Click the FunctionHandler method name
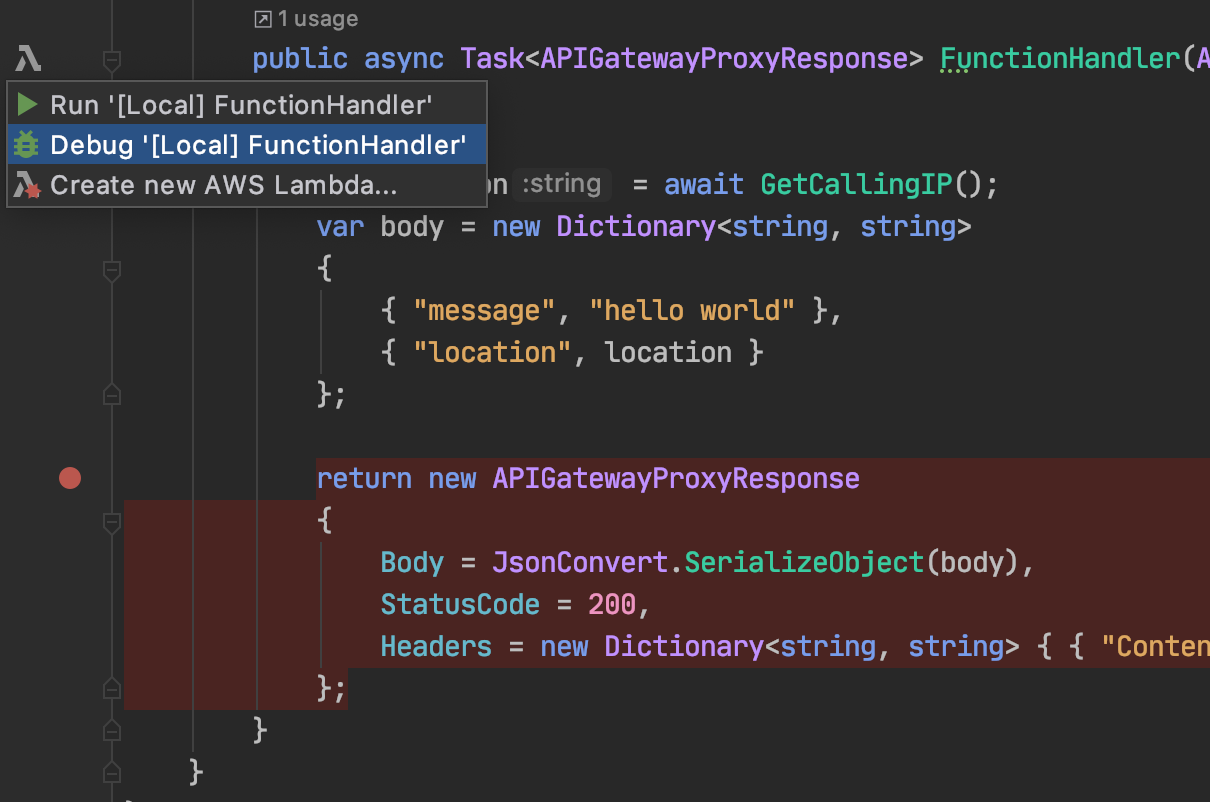The image size is (1210, 802). 1060,59
